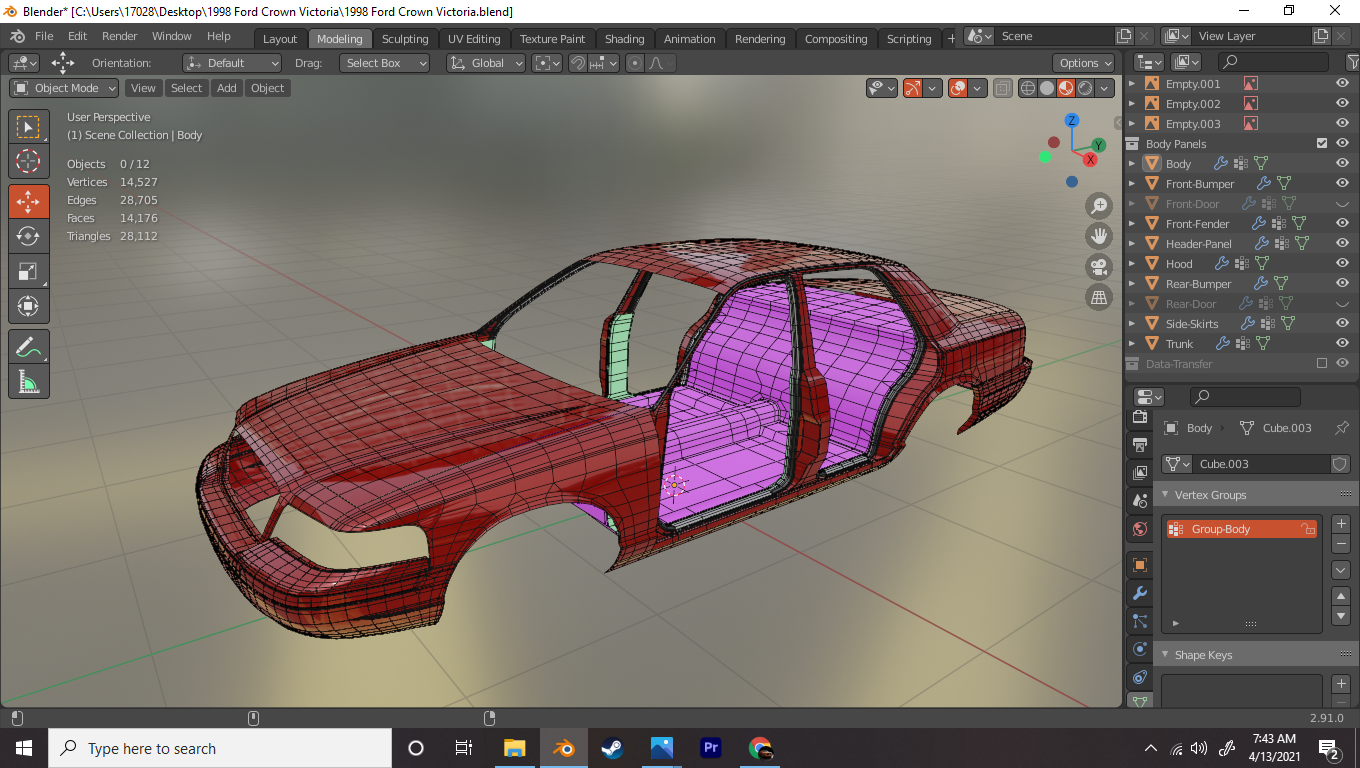
Task: Click the Cube.003 mesh name field
Action: point(1261,464)
